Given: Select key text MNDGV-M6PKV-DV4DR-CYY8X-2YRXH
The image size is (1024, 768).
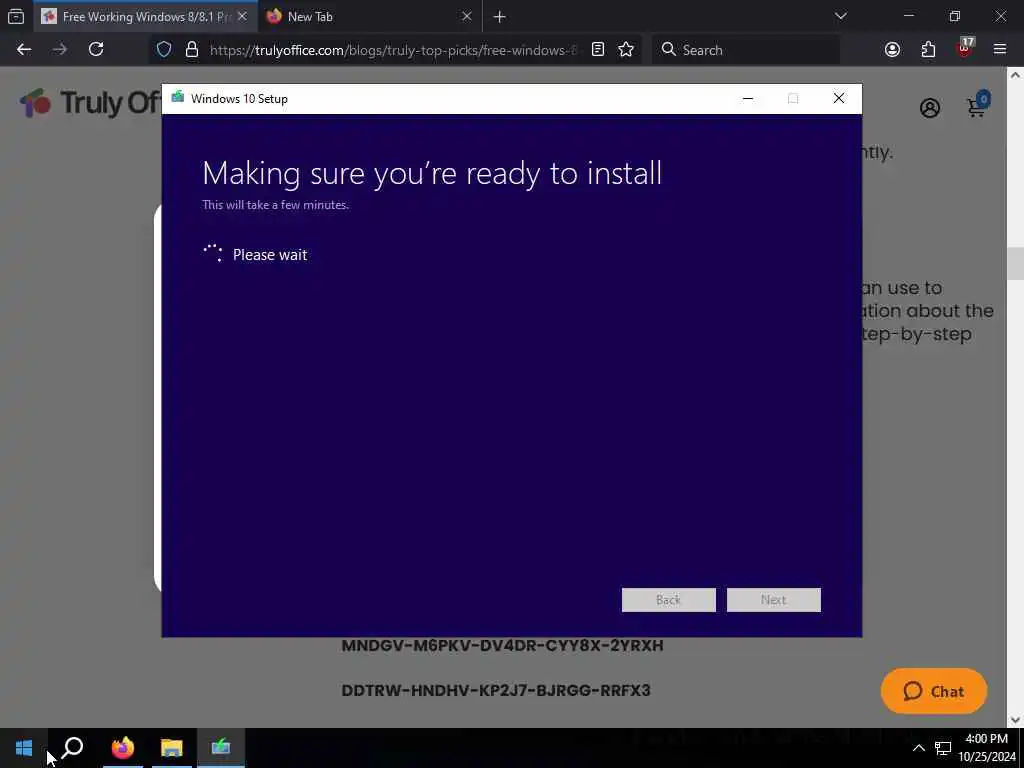Looking at the screenshot, I should (502, 645).
